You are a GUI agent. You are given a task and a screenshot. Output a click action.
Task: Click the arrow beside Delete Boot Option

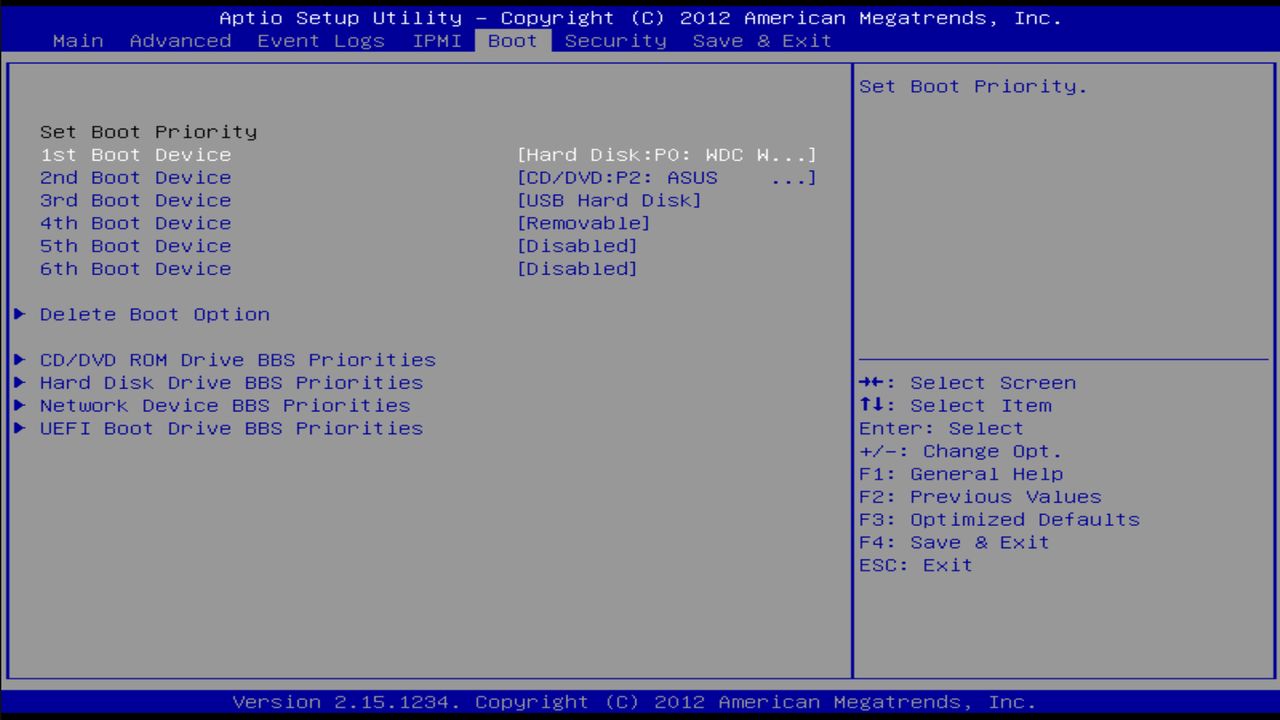(x=20, y=314)
